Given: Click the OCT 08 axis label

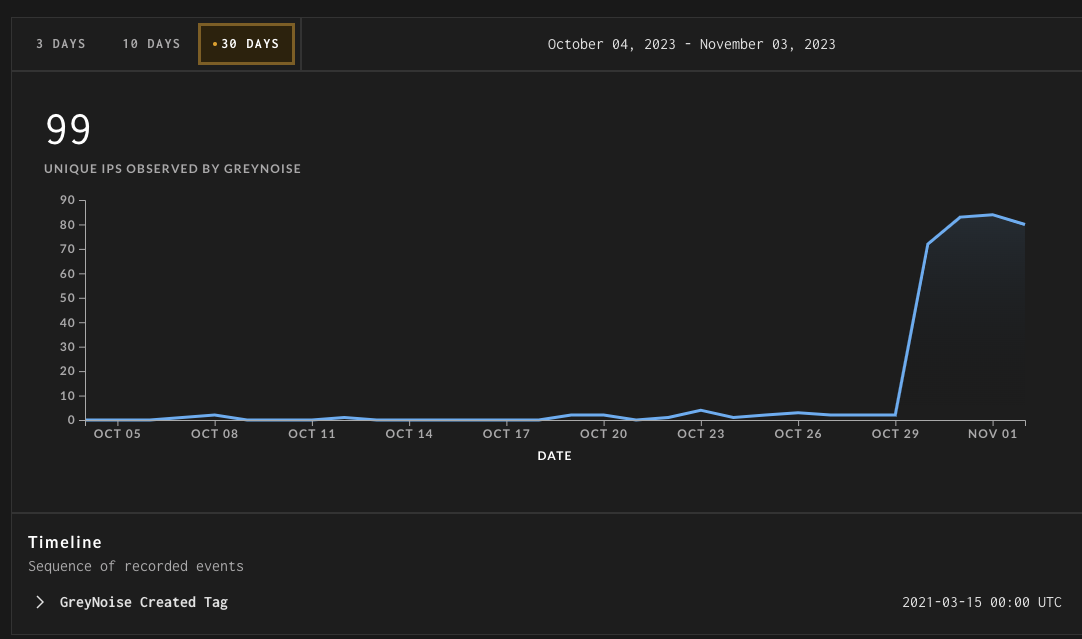Looking at the screenshot, I should 215,433.
